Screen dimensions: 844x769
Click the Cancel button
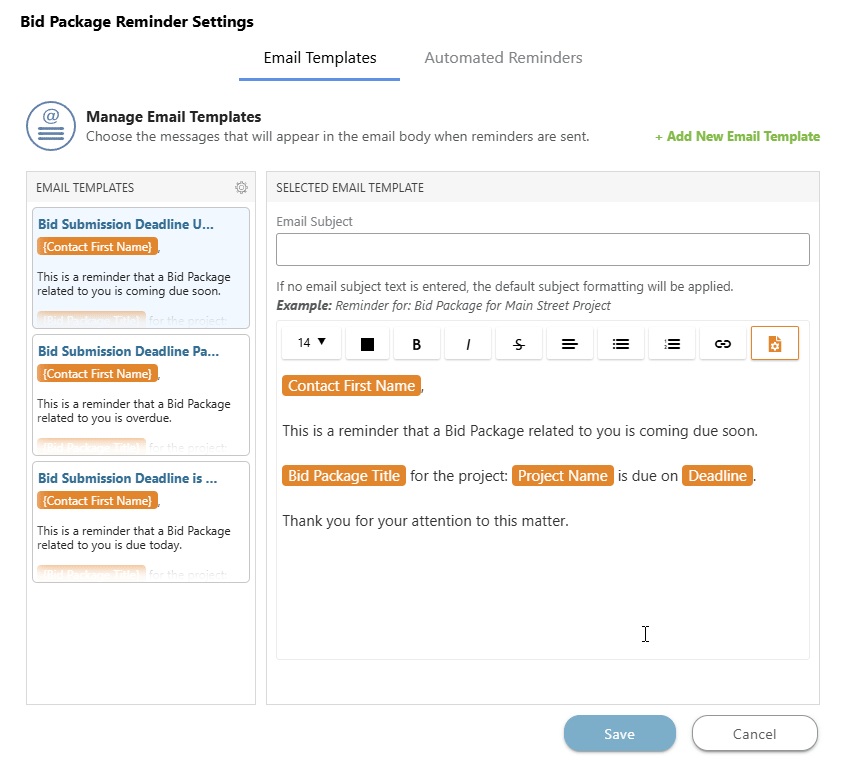point(755,733)
